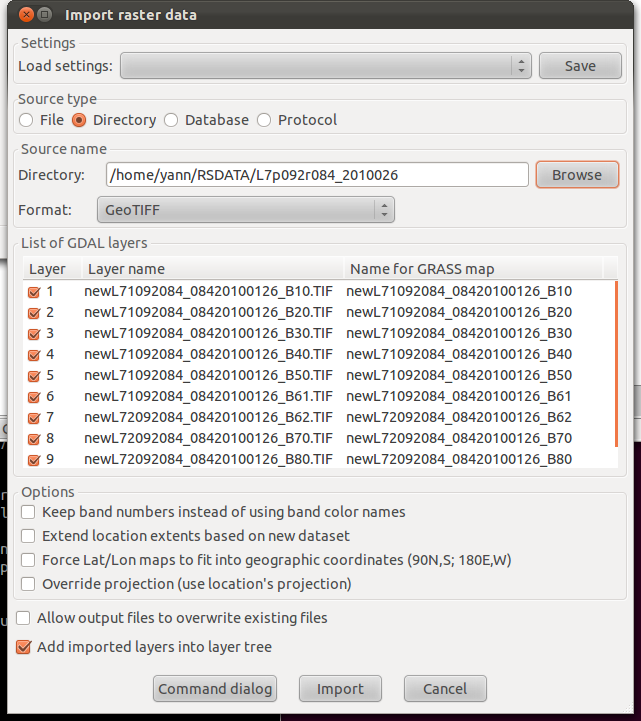Image resolution: width=641 pixels, height=721 pixels.
Task: Uncheck layer 7 B62.TIF checkbox
Action: tap(34, 418)
